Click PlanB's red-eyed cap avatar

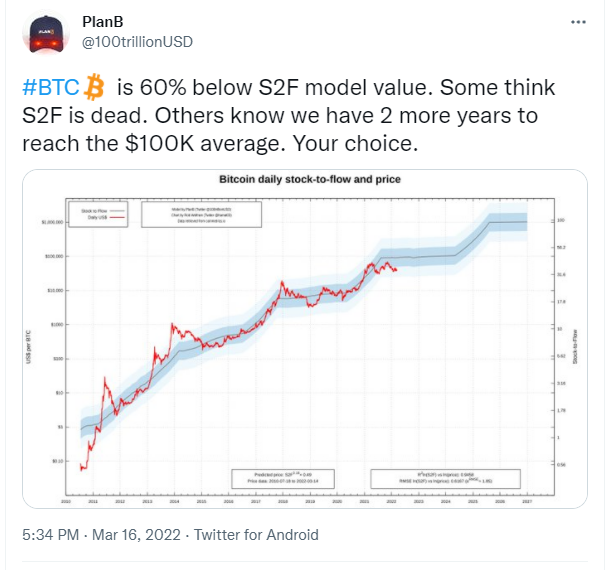click(x=46, y=33)
